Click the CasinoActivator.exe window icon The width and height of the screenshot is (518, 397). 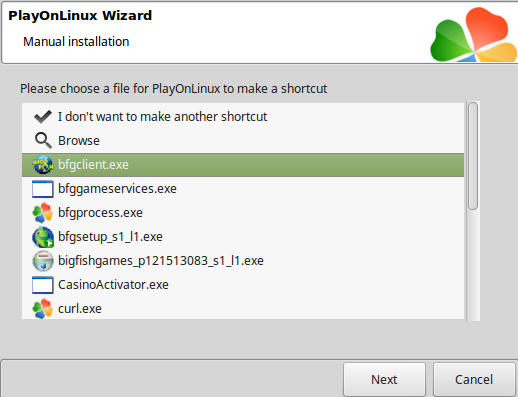point(43,285)
